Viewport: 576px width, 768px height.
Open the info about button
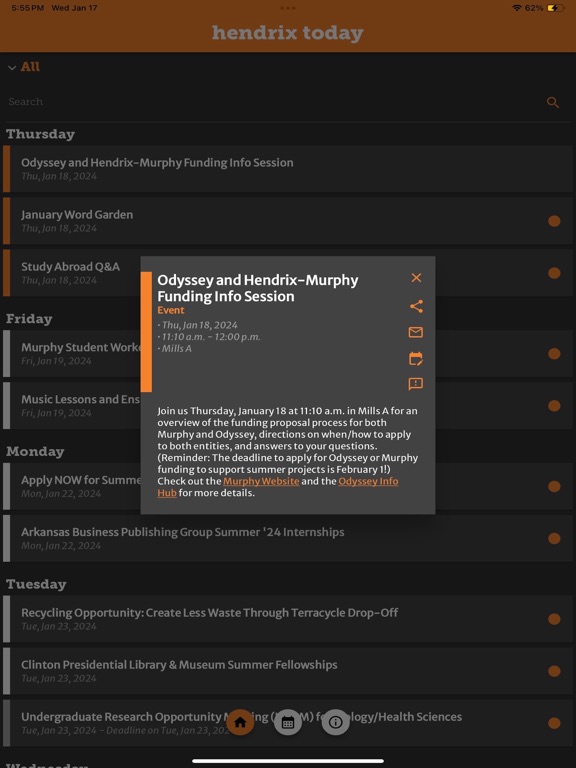tap(336, 722)
